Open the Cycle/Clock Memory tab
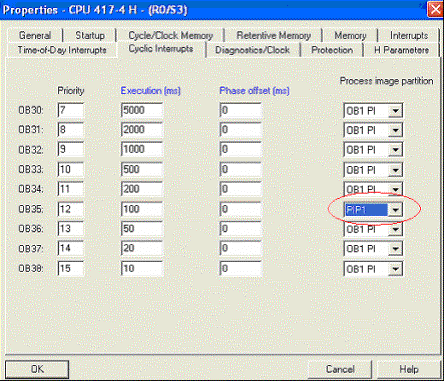 170,35
